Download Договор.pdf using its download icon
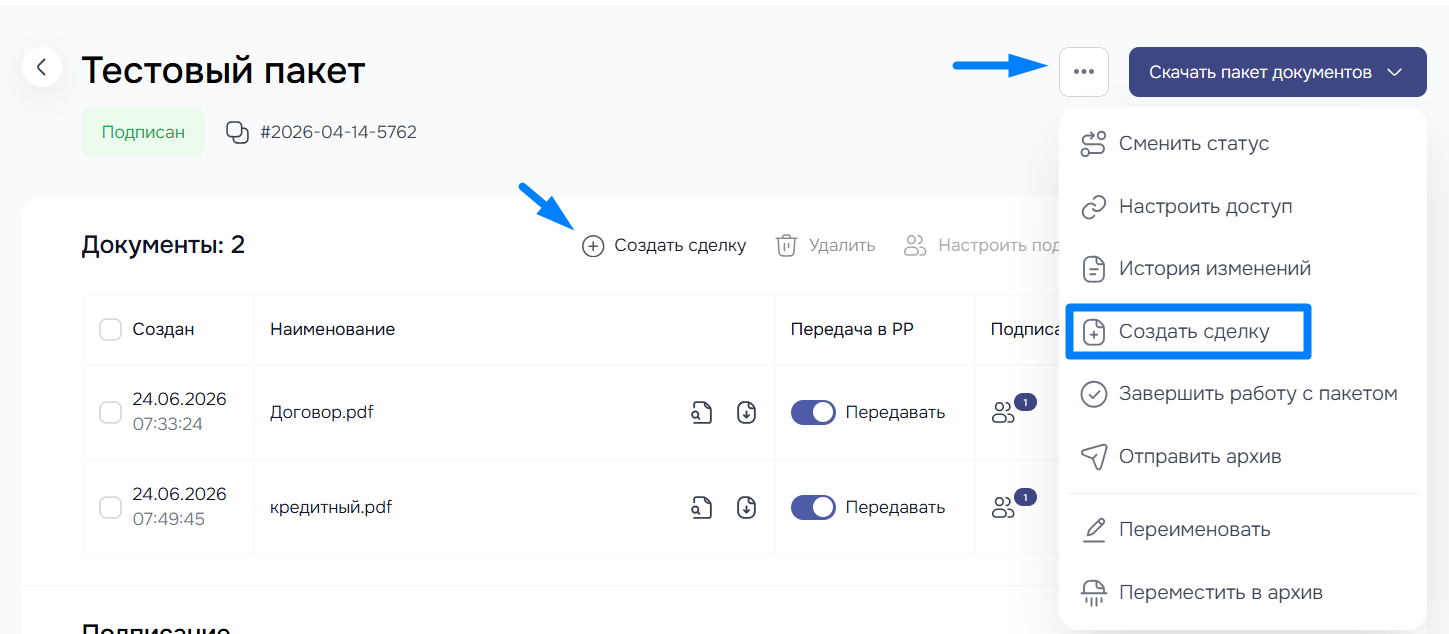Image resolution: width=1449 pixels, height=634 pixels. coord(746,412)
